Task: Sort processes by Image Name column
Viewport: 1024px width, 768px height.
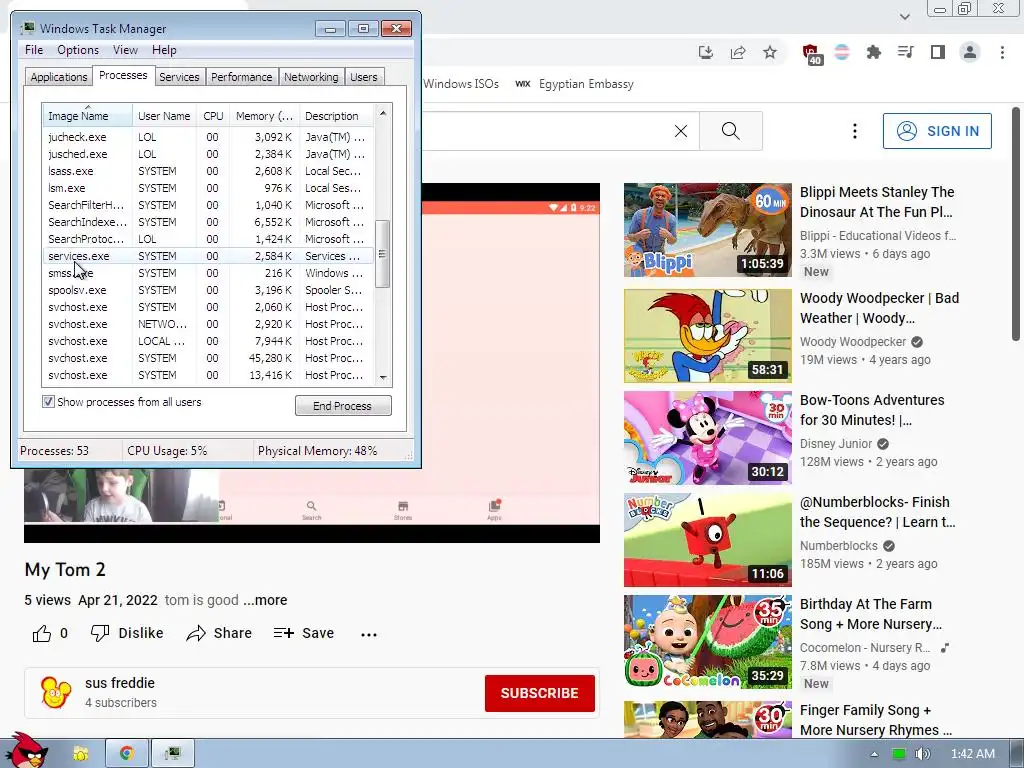Action: tap(87, 116)
